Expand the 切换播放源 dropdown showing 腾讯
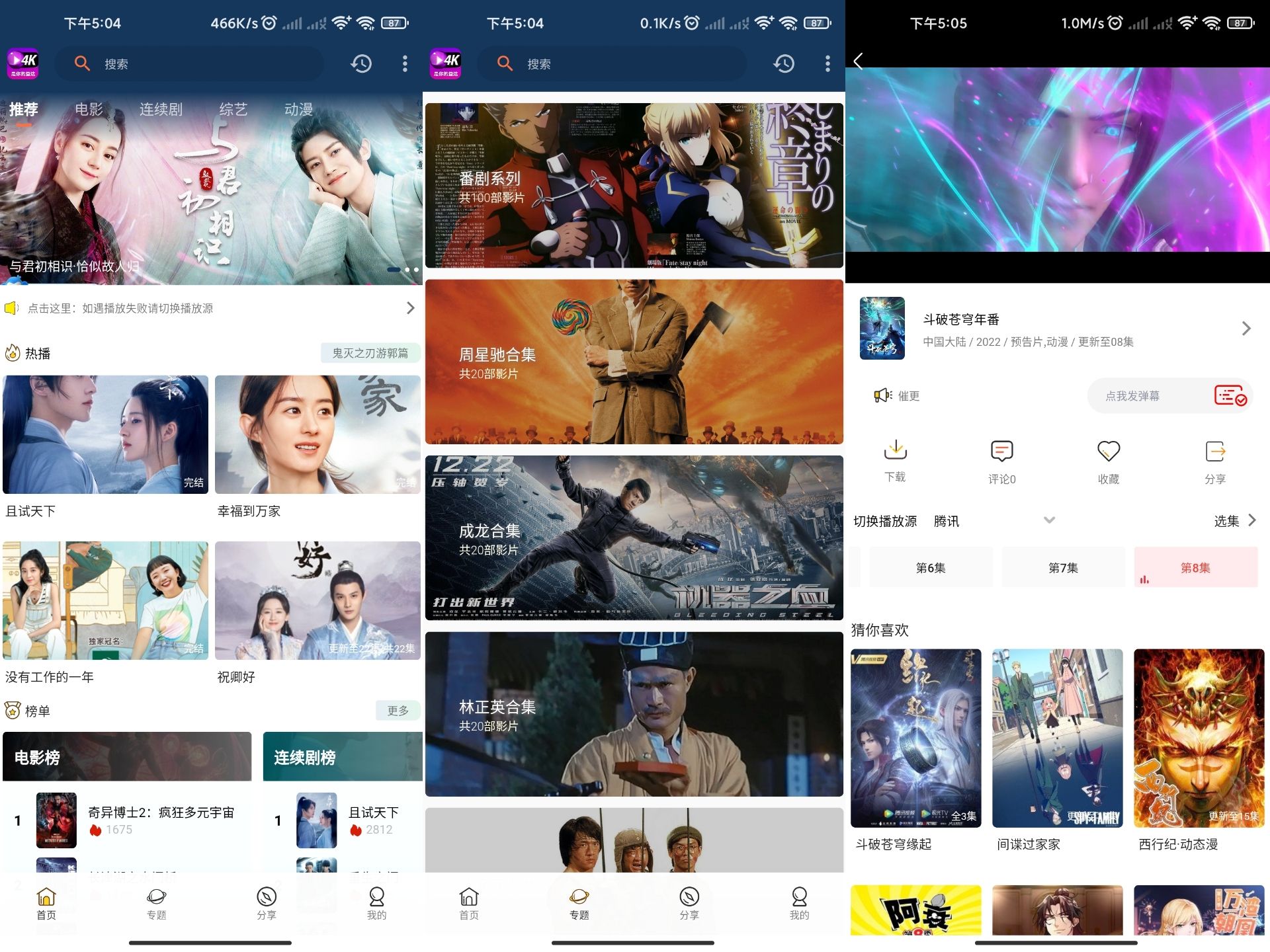Image resolution: width=1270 pixels, height=952 pixels. [x=1047, y=521]
